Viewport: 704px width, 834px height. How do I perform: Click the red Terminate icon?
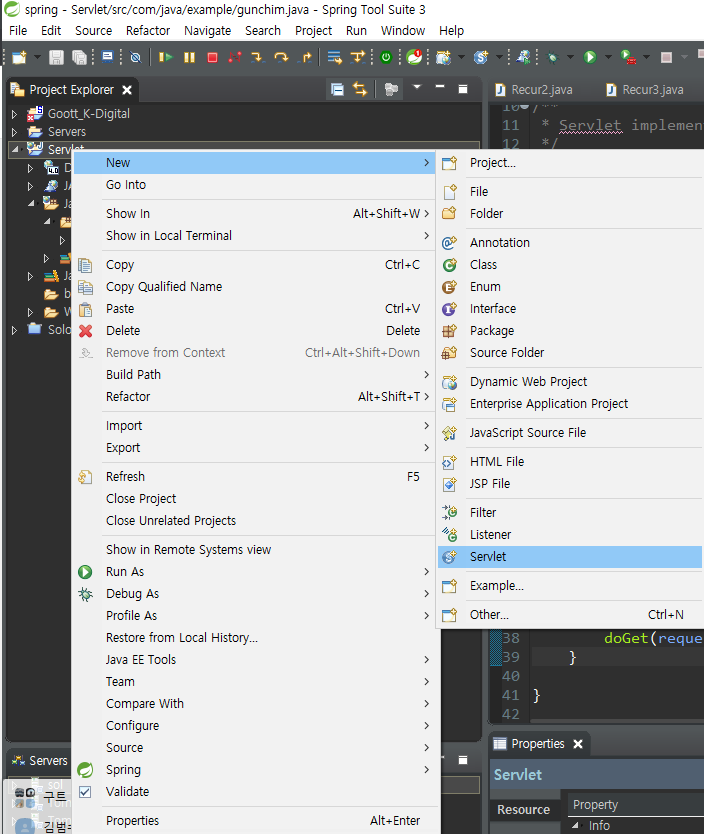pos(212,57)
